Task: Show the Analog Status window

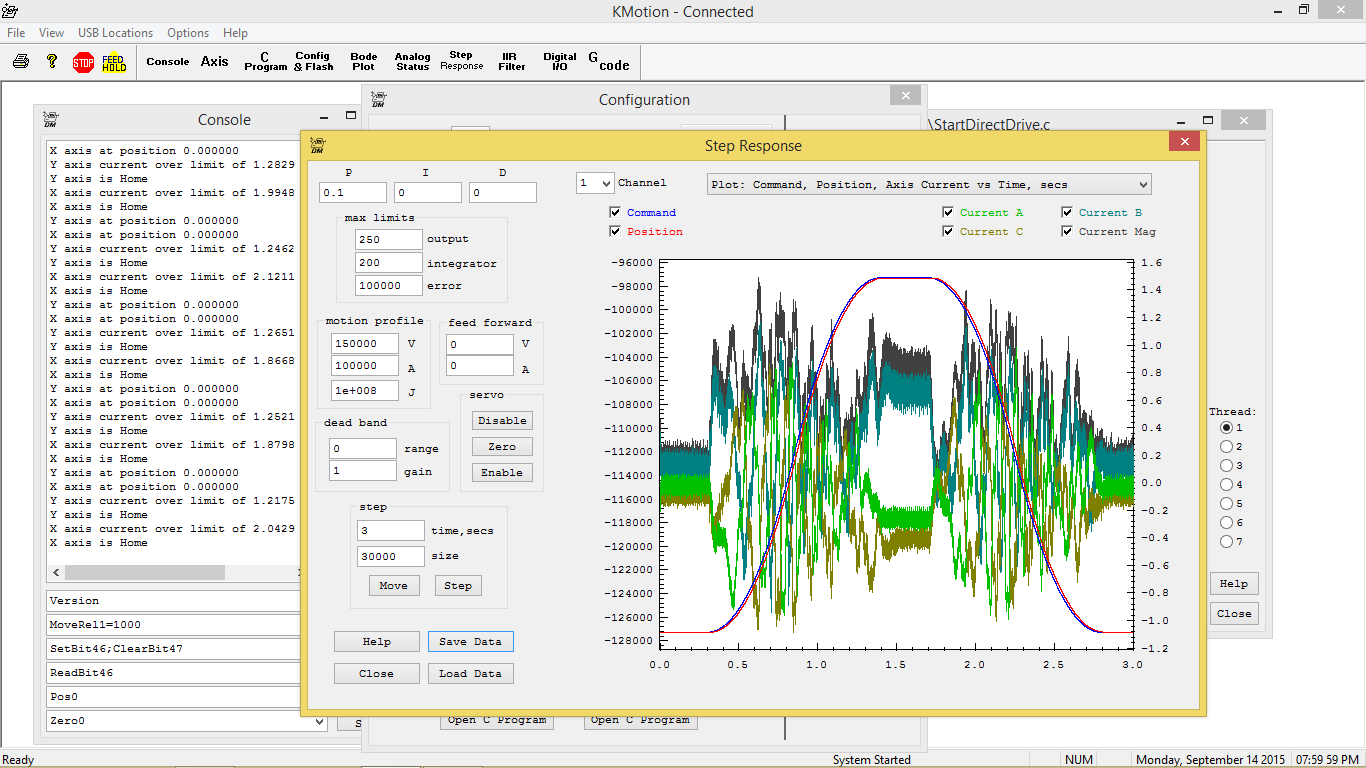Action: 412,62
